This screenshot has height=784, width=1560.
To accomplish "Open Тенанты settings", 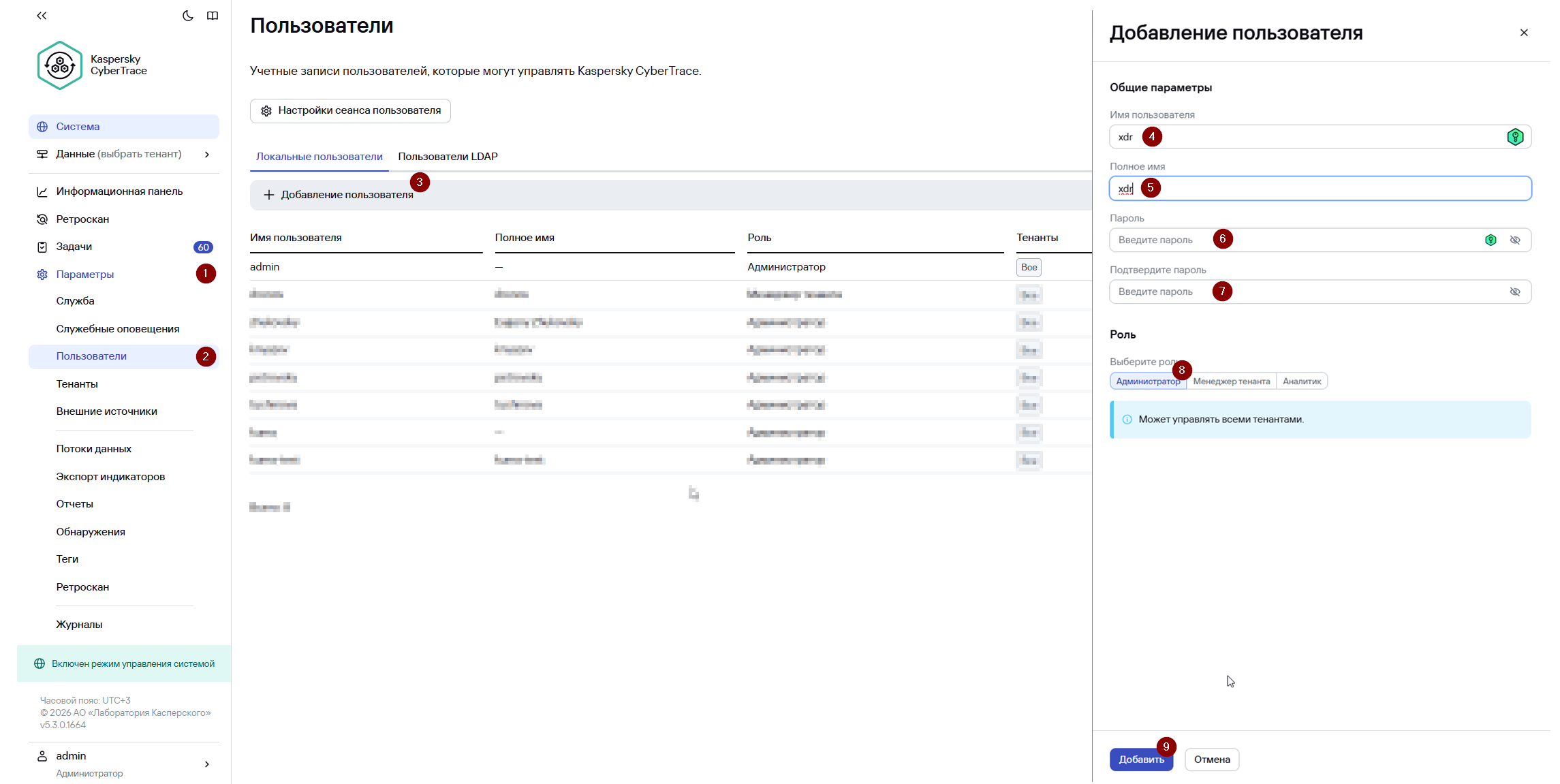I will click(77, 384).
